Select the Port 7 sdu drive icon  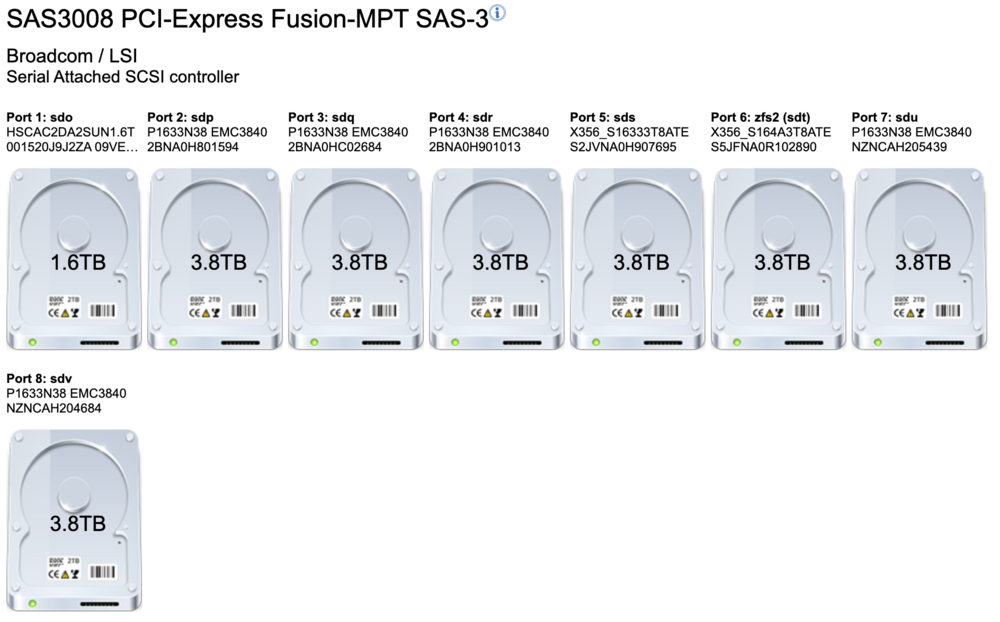point(920,258)
